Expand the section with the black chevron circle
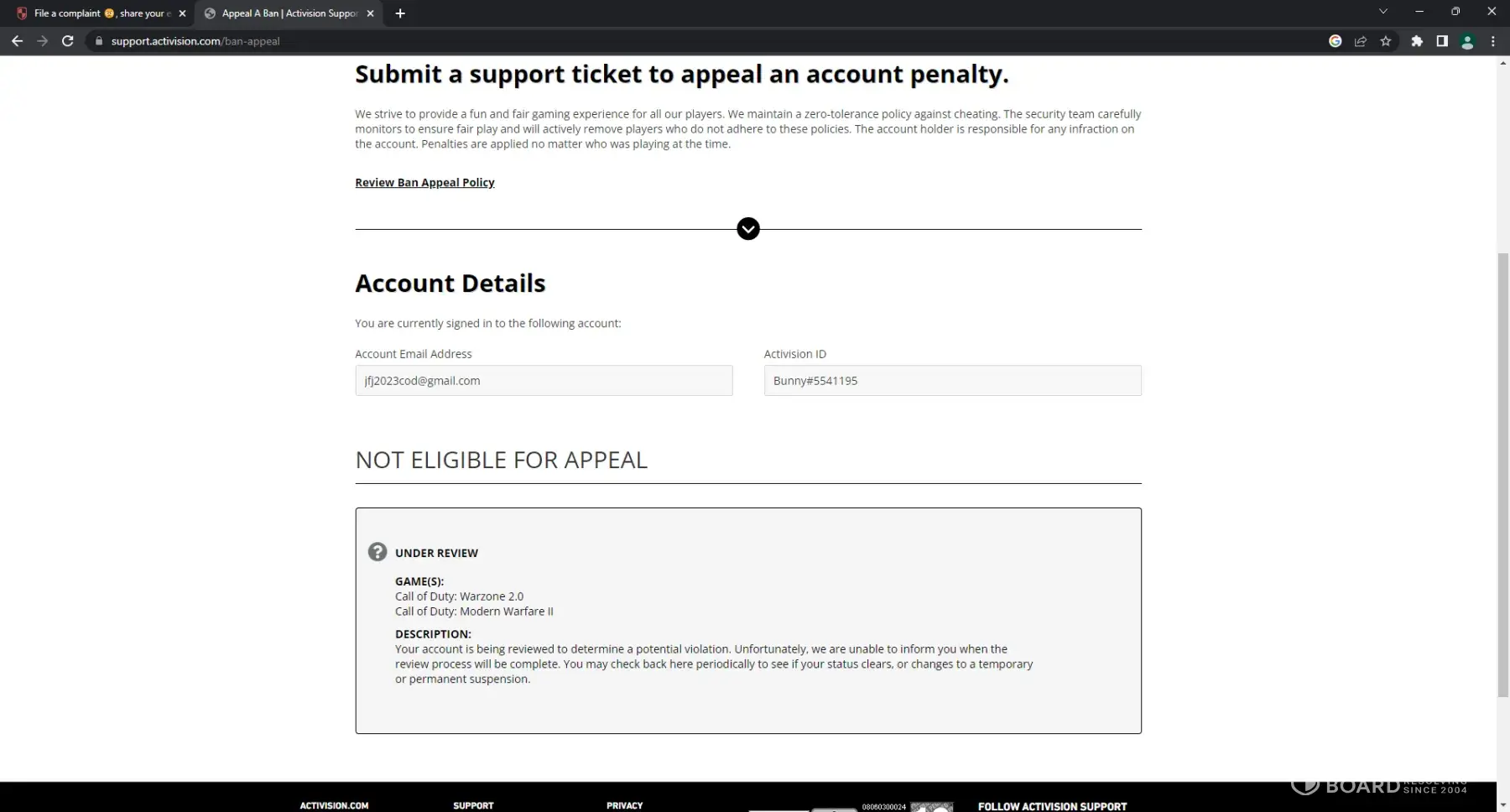 [748, 229]
